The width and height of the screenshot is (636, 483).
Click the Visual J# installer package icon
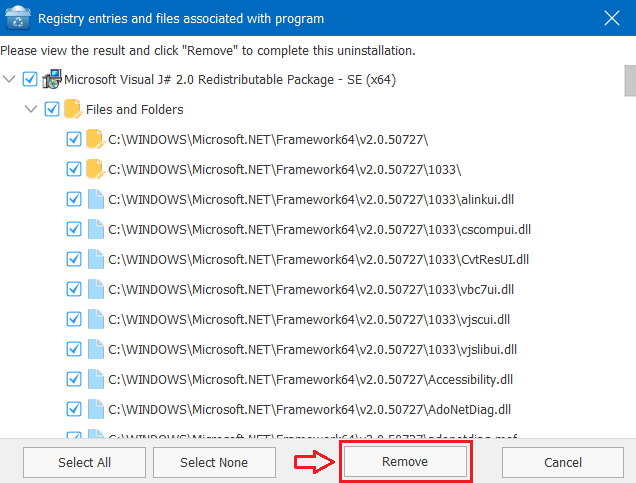pyautogui.click(x=52, y=79)
